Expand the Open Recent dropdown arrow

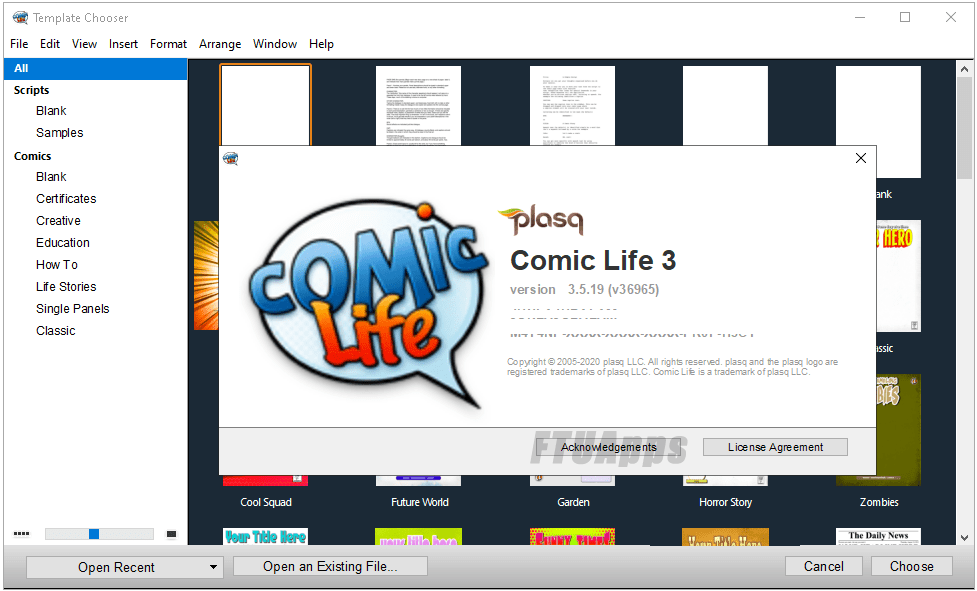(x=213, y=567)
